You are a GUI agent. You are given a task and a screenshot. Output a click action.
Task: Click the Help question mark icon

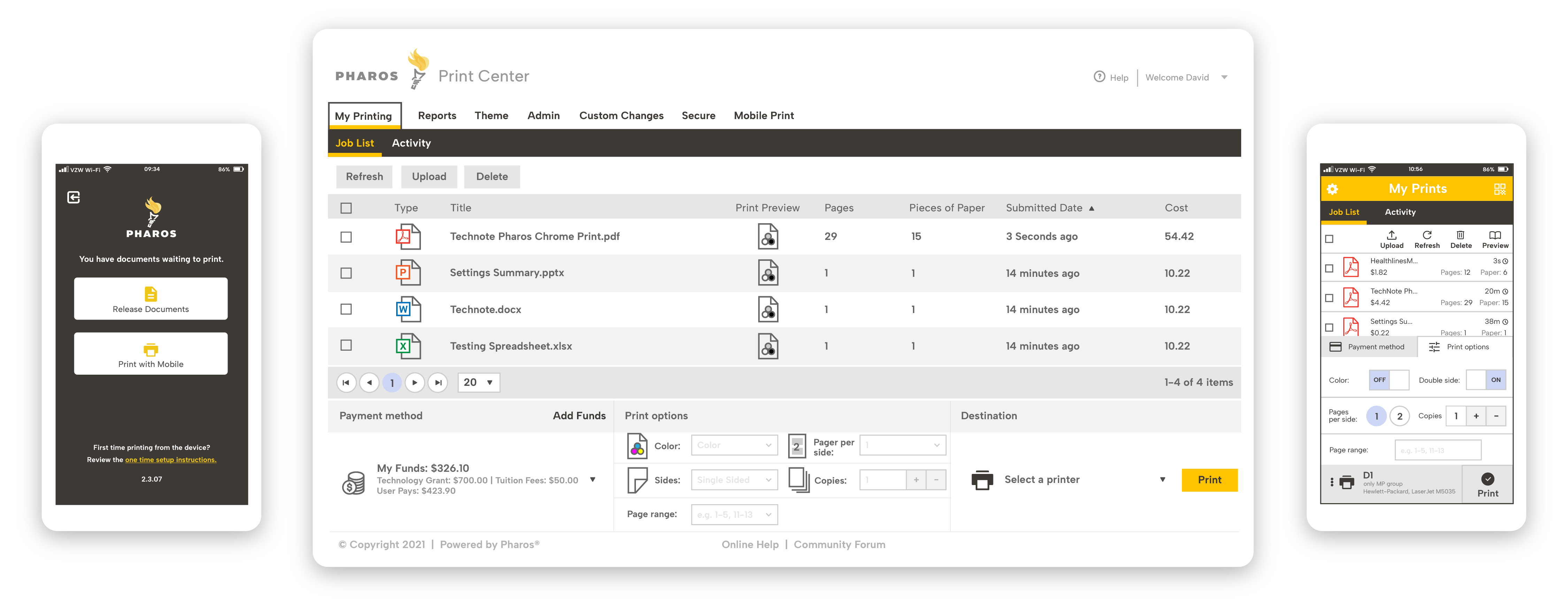pos(1099,77)
